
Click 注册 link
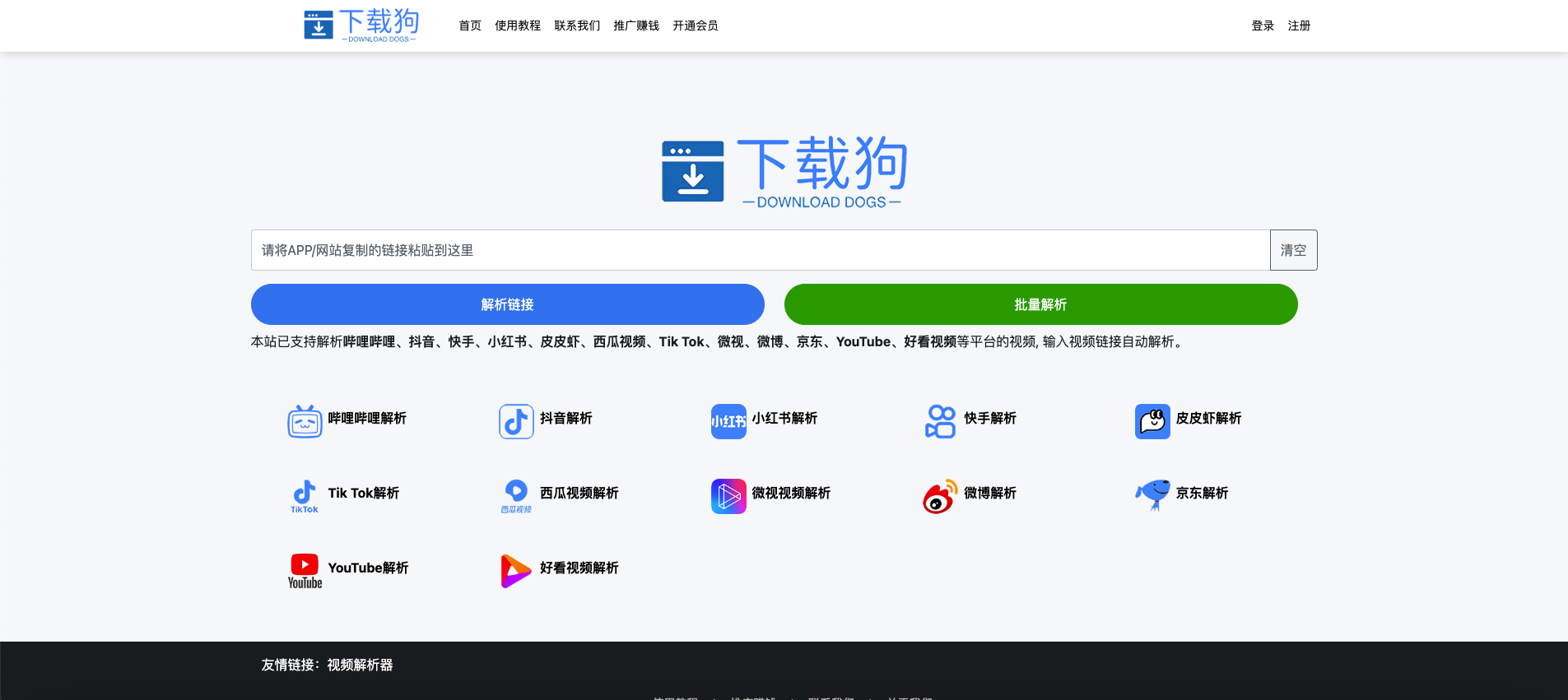(x=1299, y=25)
